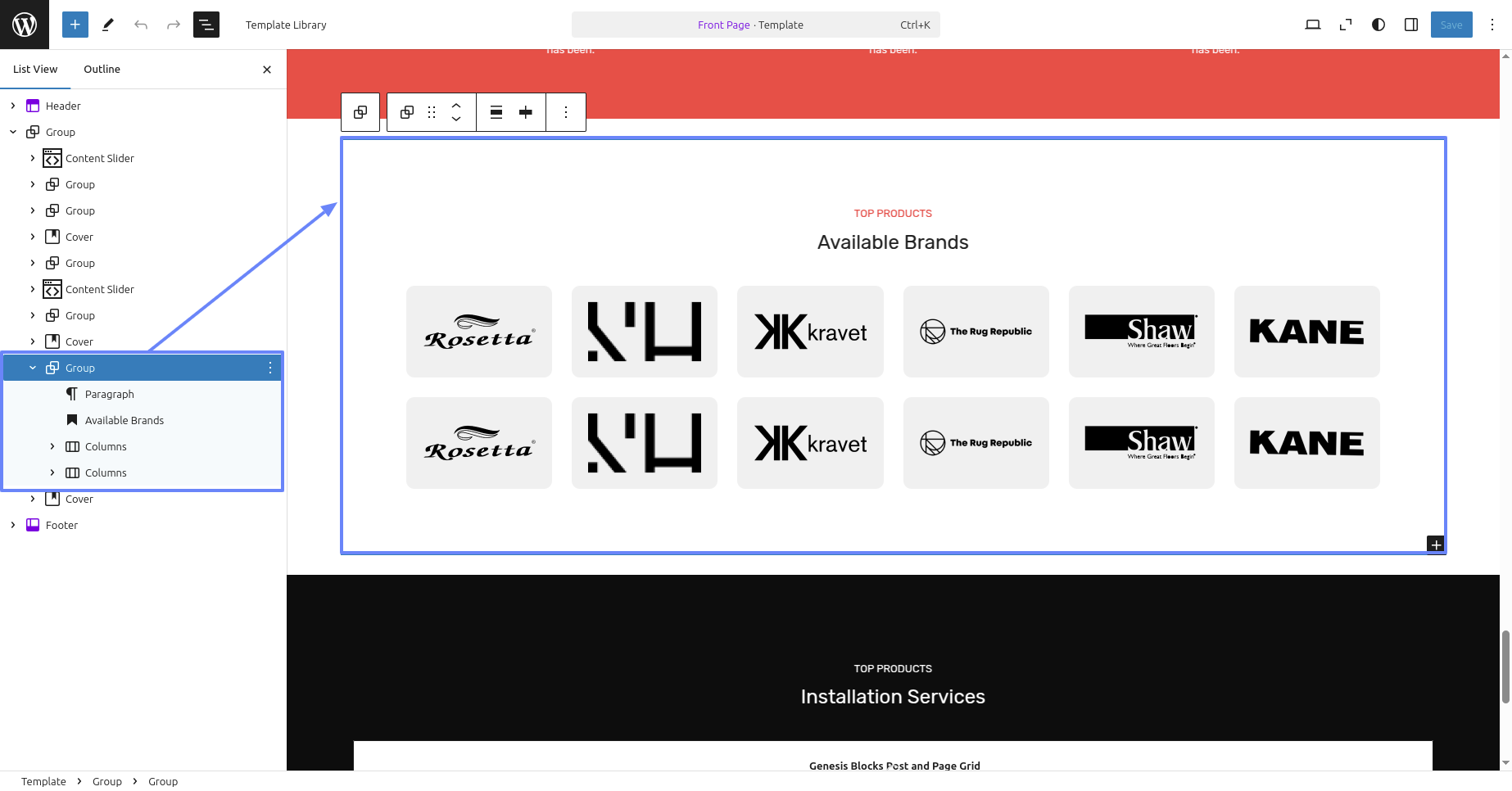Expand the Footer tree item
1512x791 pixels.
pyautogui.click(x=13, y=525)
